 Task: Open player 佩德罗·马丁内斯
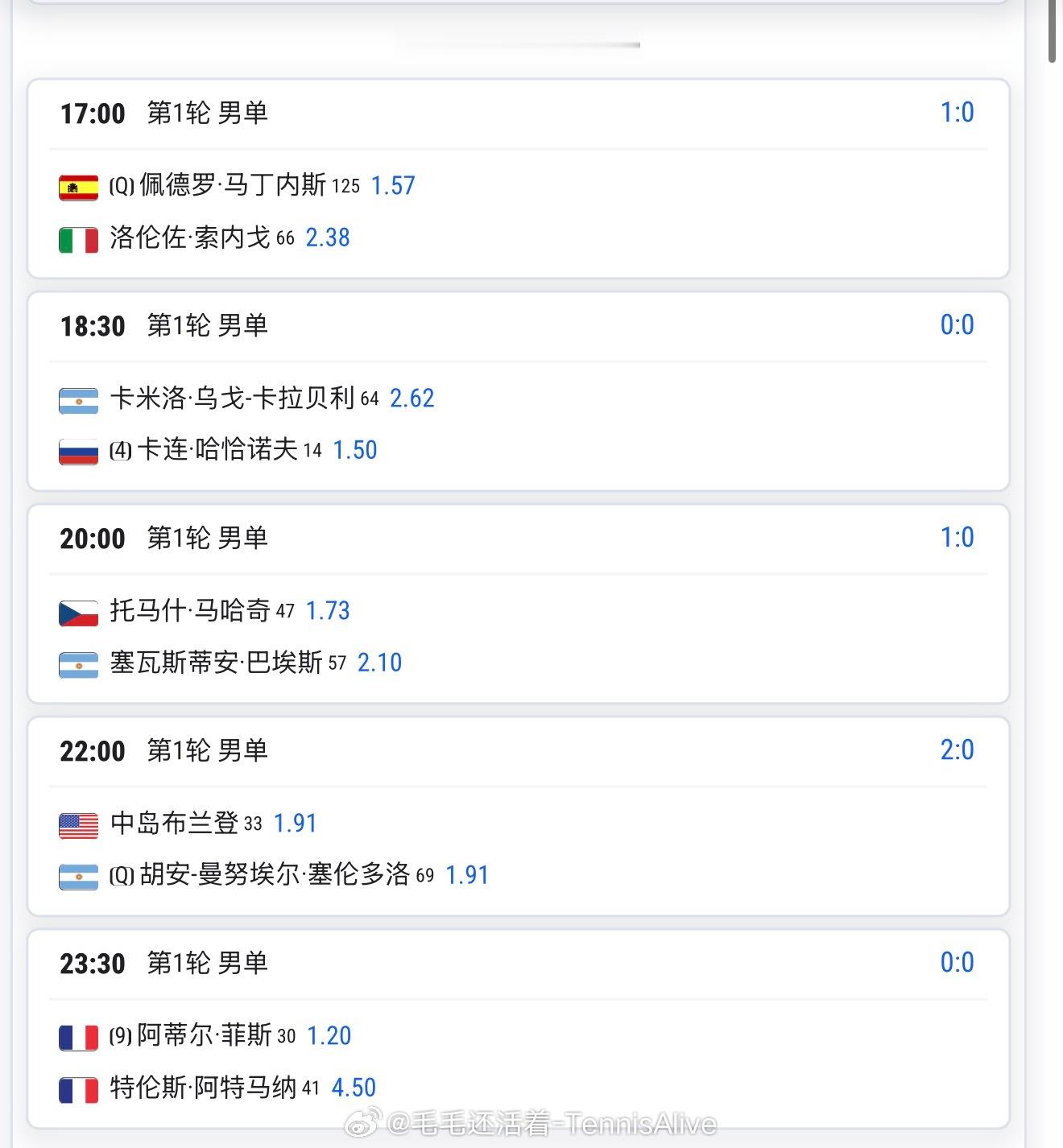click(232, 185)
